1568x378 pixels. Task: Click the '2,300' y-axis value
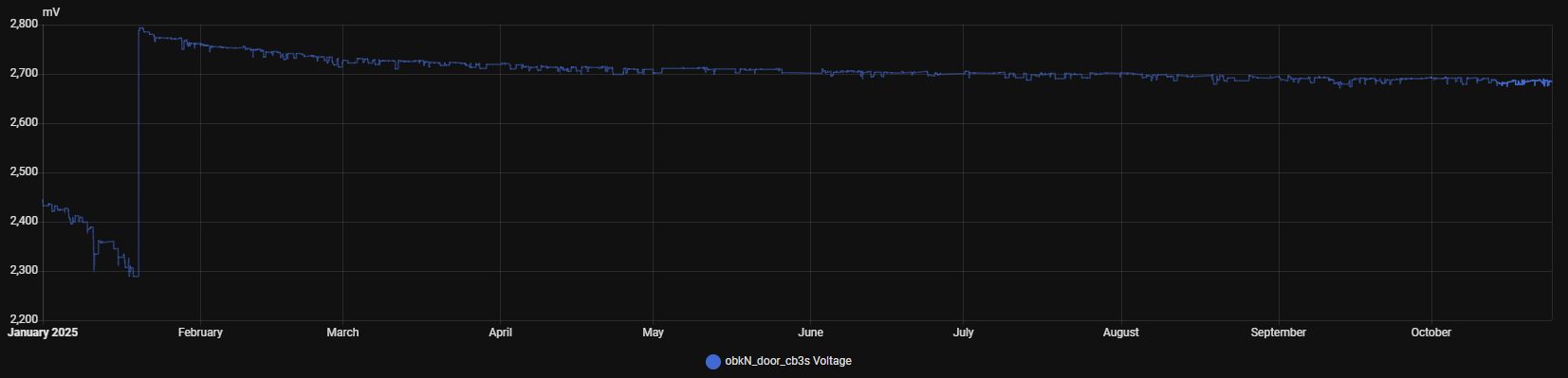[24, 270]
